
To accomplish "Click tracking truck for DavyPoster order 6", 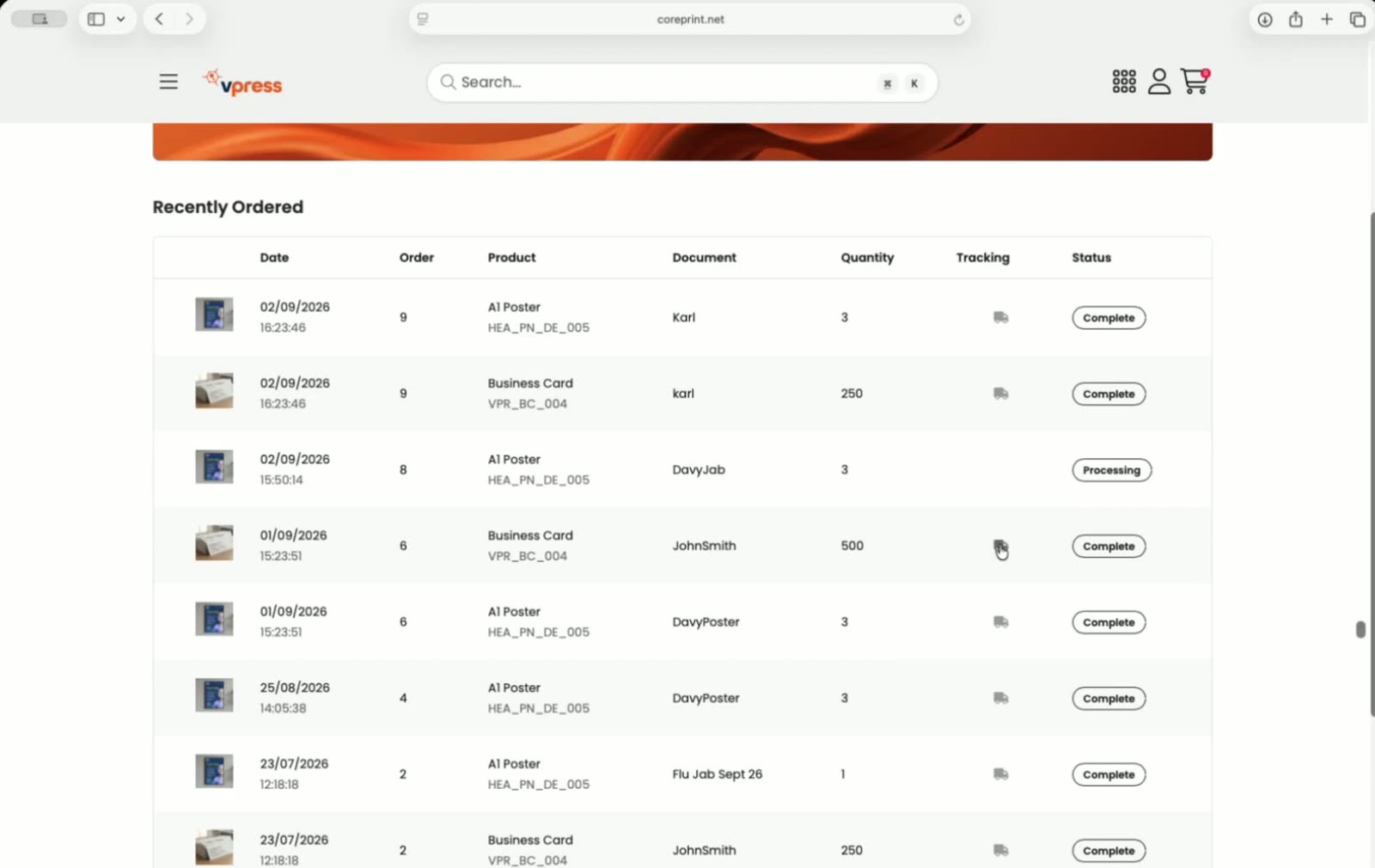I will click(1000, 622).
